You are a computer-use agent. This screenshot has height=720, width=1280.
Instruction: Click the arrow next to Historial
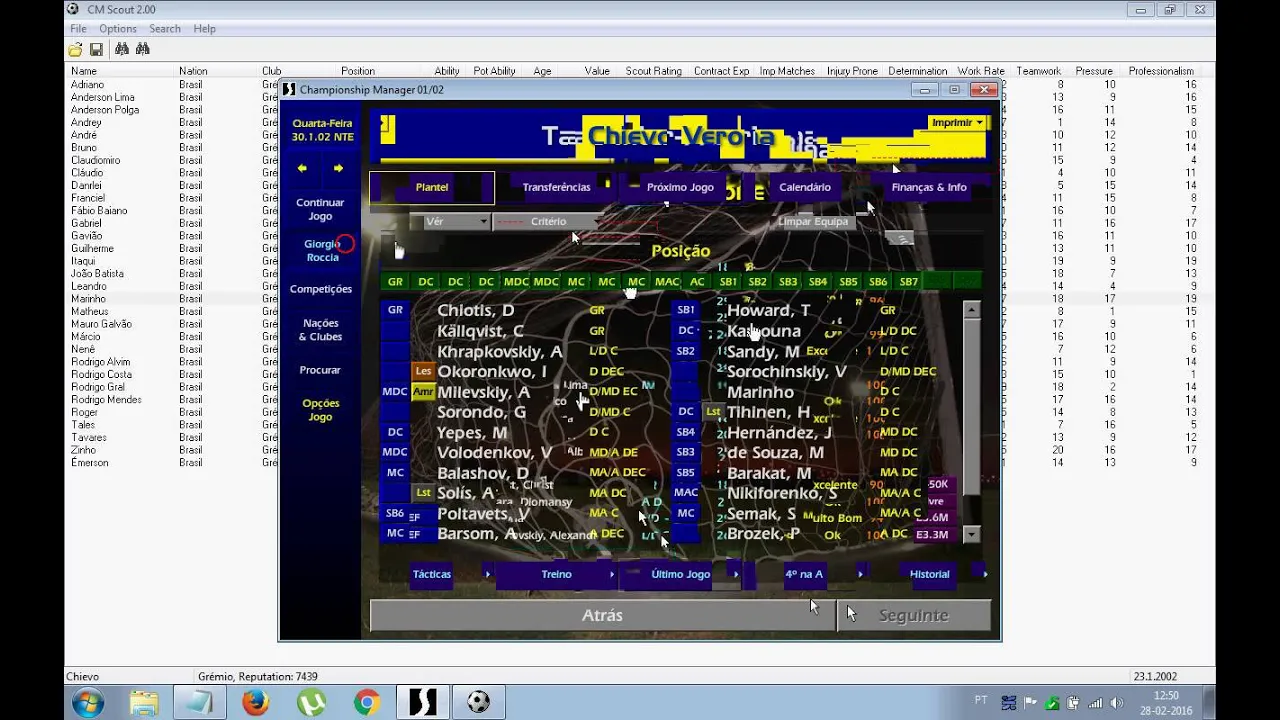point(985,574)
